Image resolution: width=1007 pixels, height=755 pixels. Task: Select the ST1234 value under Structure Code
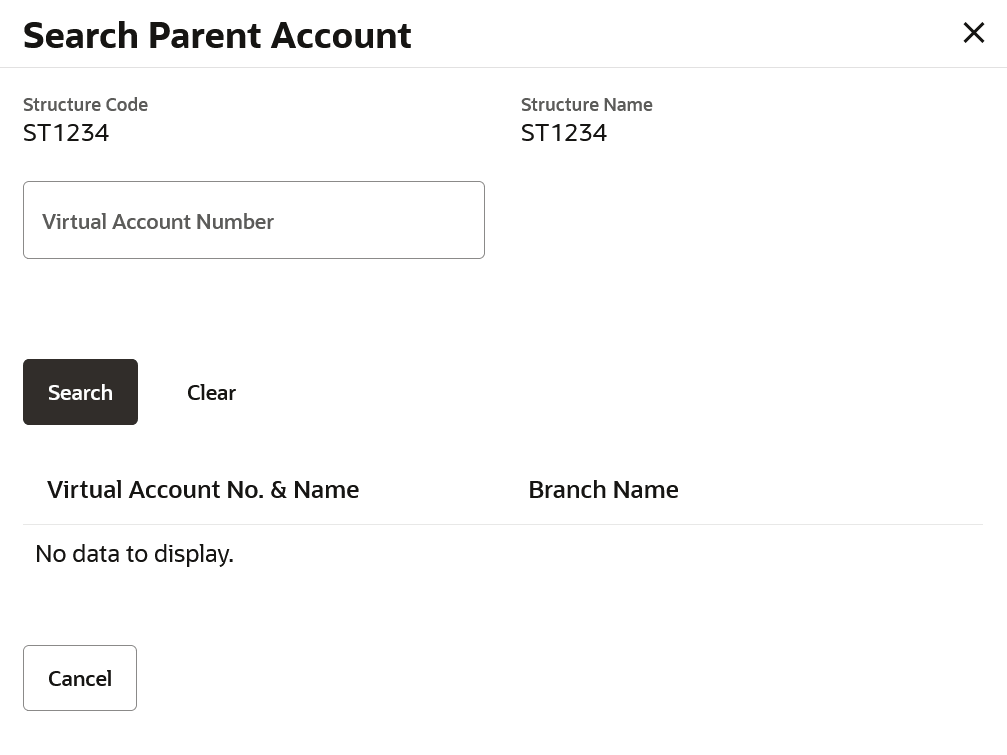point(66,133)
